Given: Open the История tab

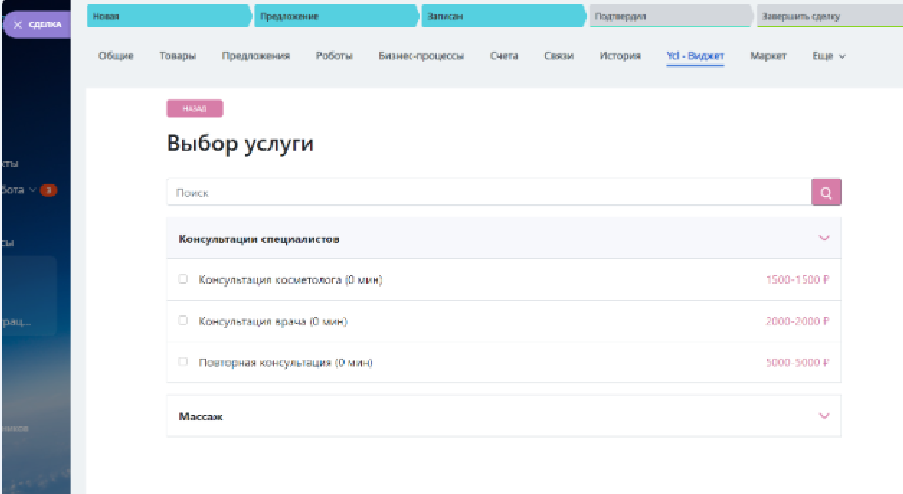Looking at the screenshot, I should click(620, 56).
